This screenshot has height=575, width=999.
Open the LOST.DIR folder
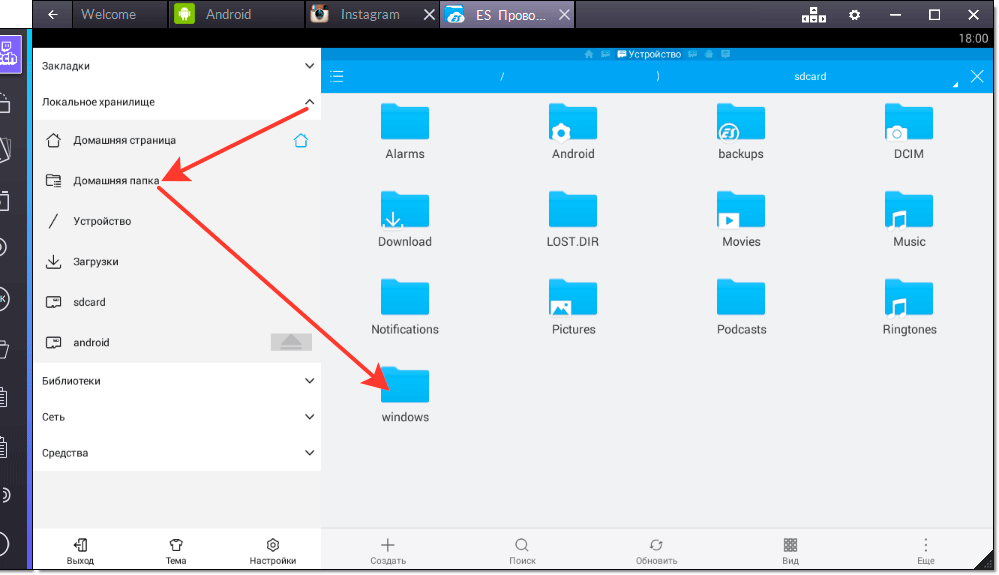(573, 220)
